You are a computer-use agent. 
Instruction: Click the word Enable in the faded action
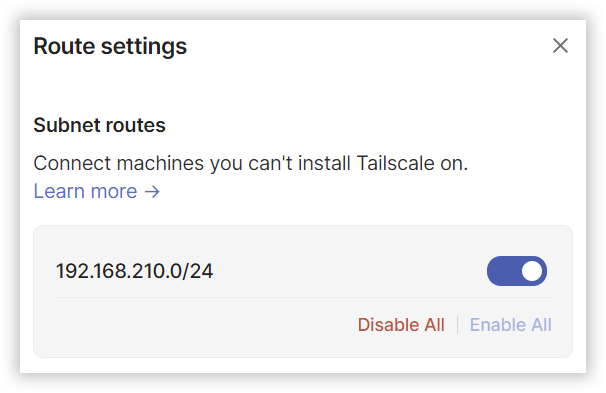coord(498,325)
